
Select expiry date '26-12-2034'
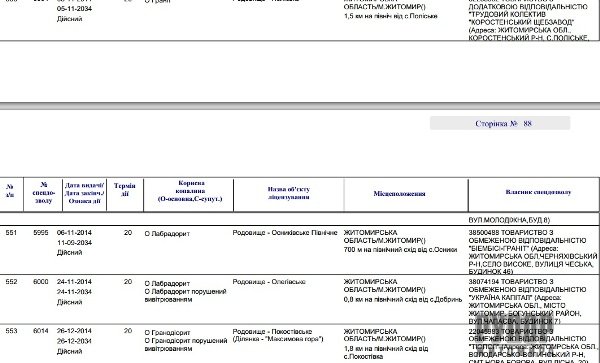click(x=74, y=341)
